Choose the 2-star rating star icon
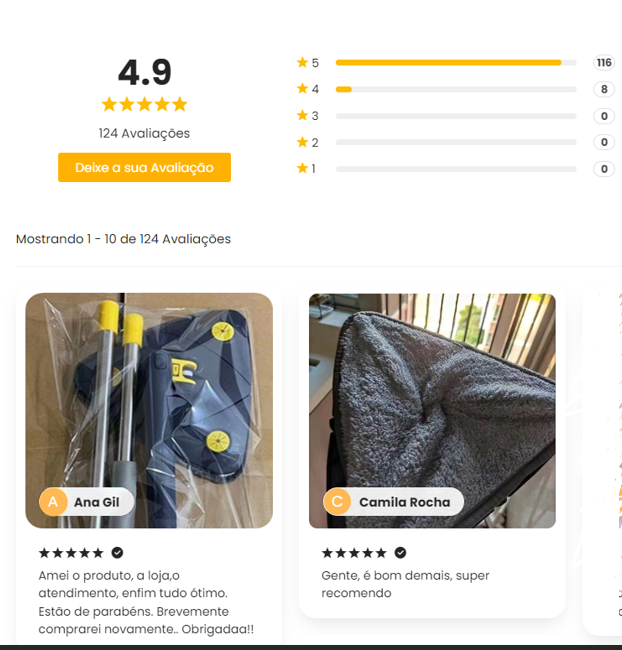The height and width of the screenshot is (650, 622). [302, 142]
